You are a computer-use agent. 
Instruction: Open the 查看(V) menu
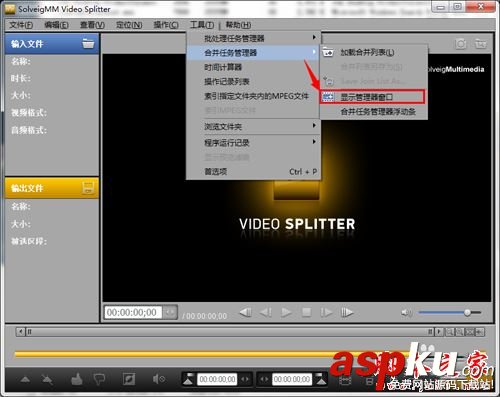tap(92, 25)
